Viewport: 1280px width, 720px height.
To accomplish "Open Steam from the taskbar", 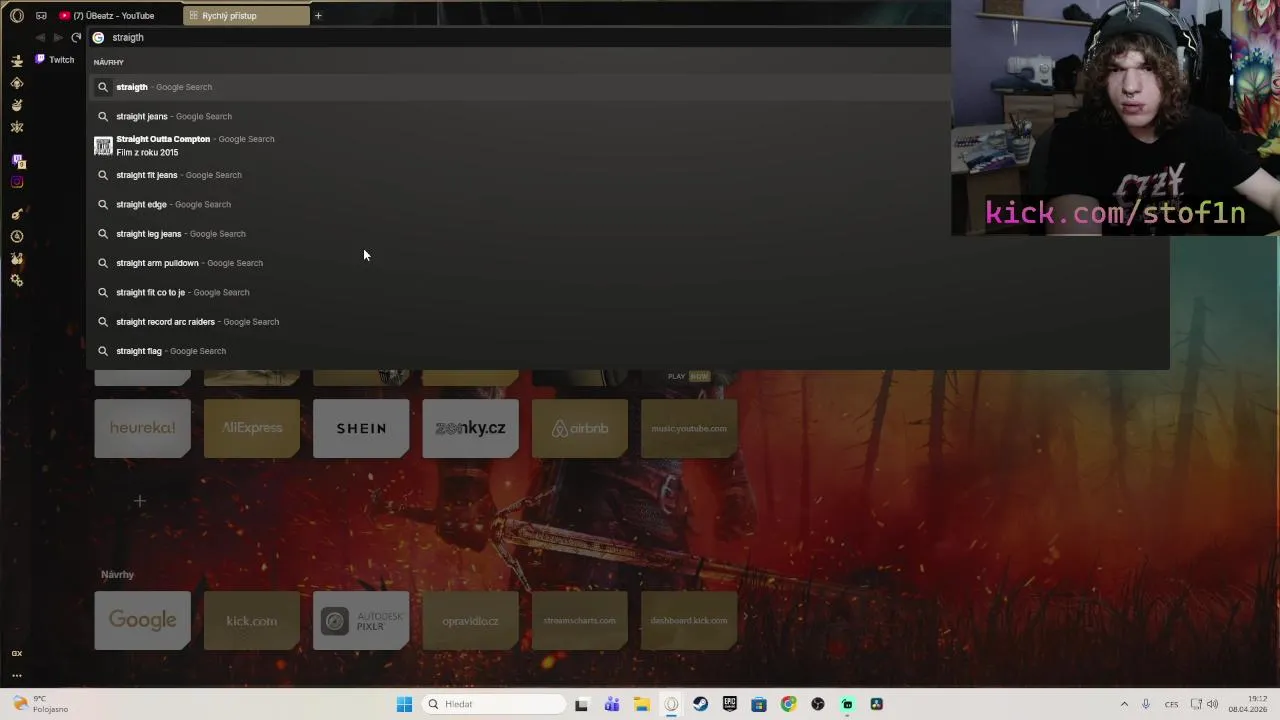I will (x=700, y=704).
